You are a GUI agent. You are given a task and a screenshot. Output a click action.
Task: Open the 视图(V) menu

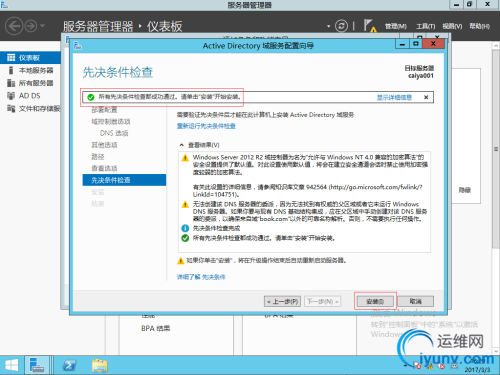452,26
